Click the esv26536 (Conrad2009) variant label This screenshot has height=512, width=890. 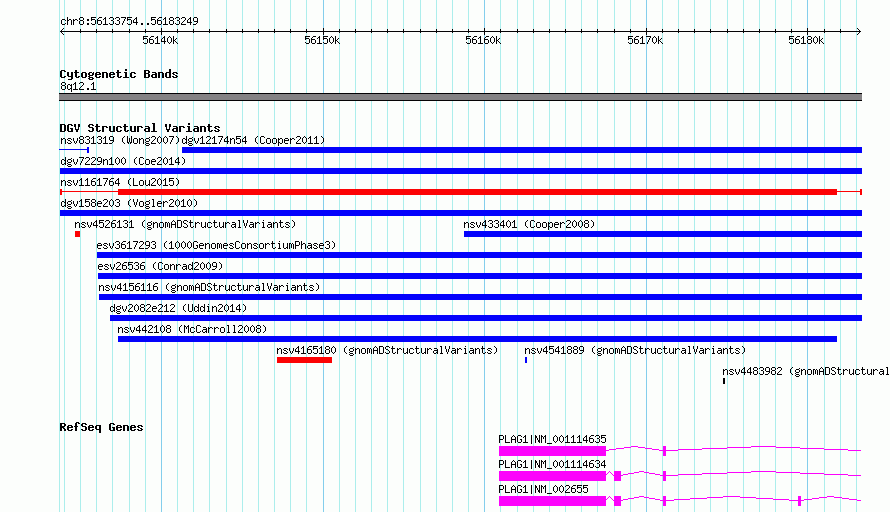tap(160, 266)
